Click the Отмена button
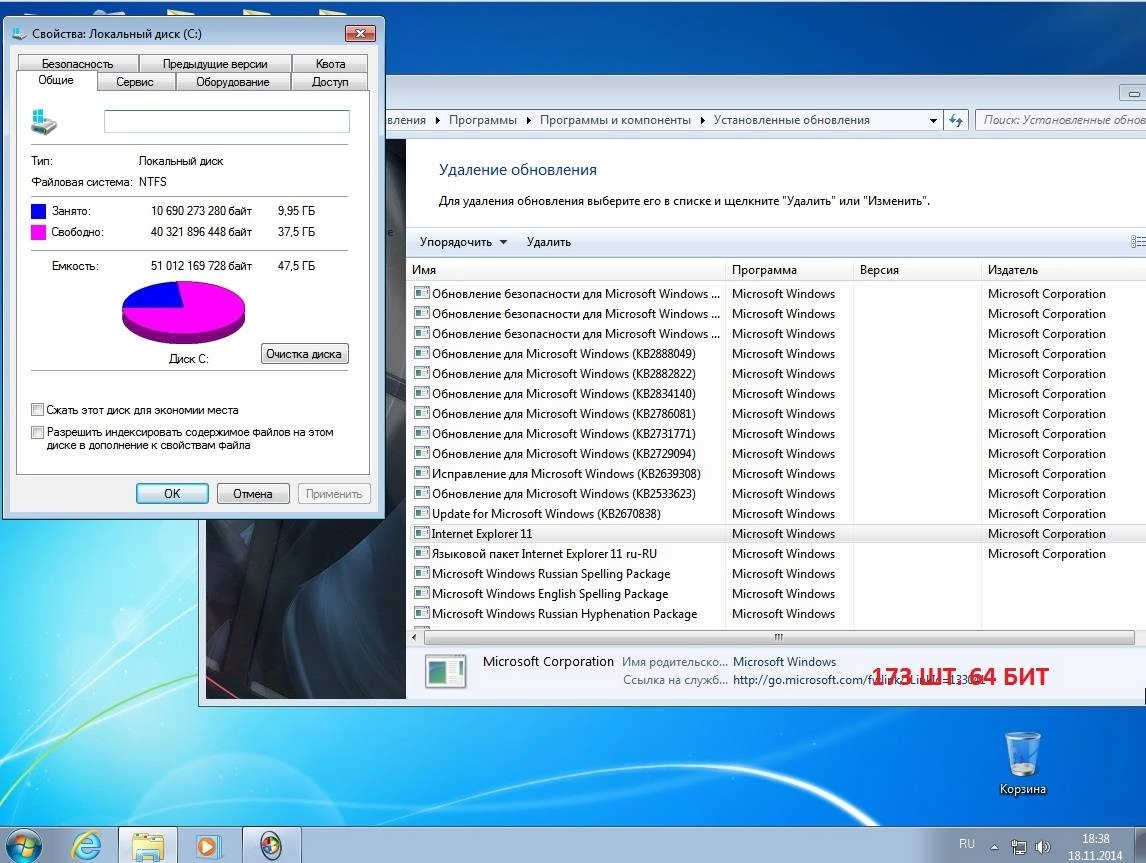Image resolution: width=1146 pixels, height=863 pixels. click(253, 493)
